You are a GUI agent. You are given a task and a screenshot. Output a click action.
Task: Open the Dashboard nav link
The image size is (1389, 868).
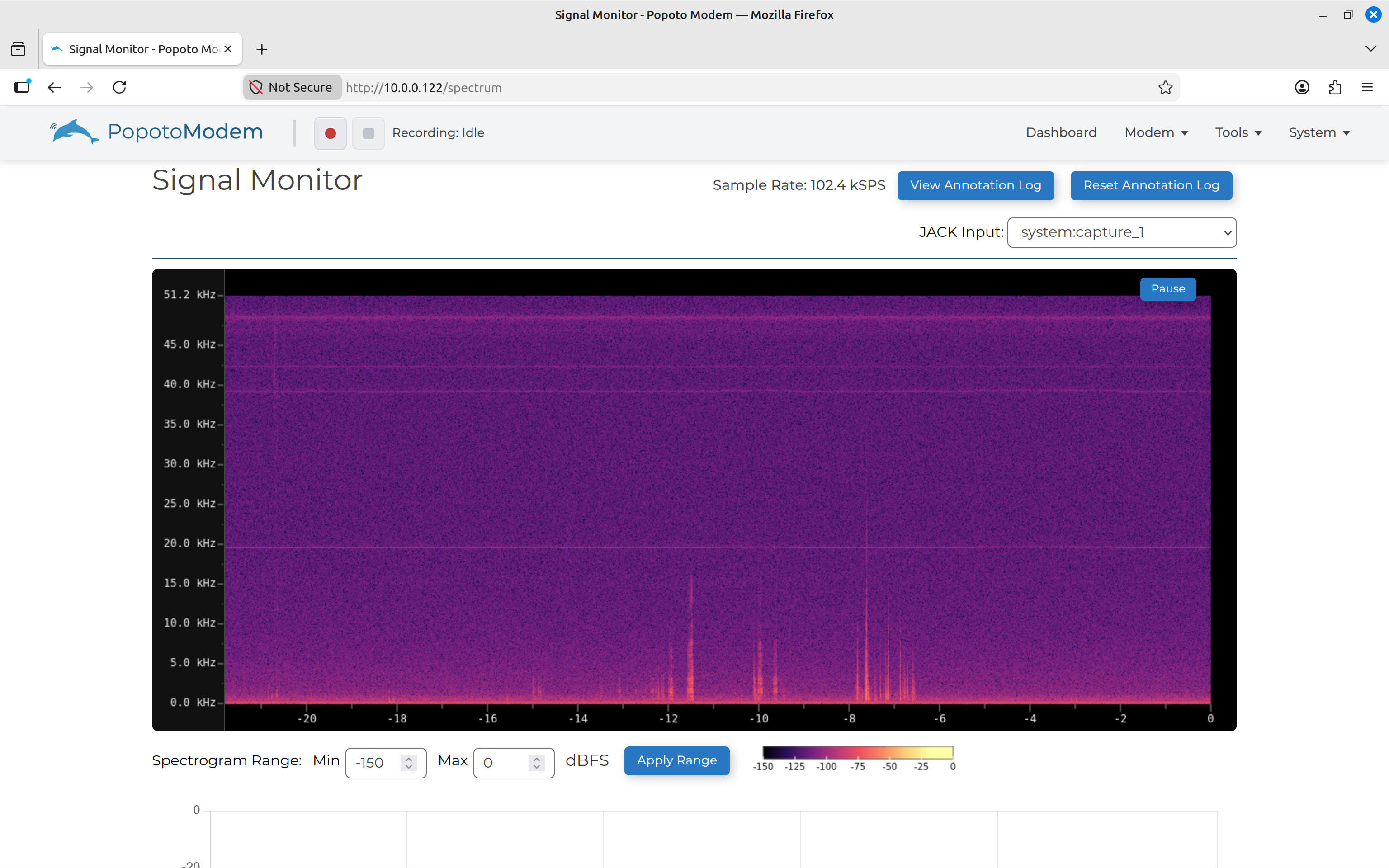click(1061, 132)
